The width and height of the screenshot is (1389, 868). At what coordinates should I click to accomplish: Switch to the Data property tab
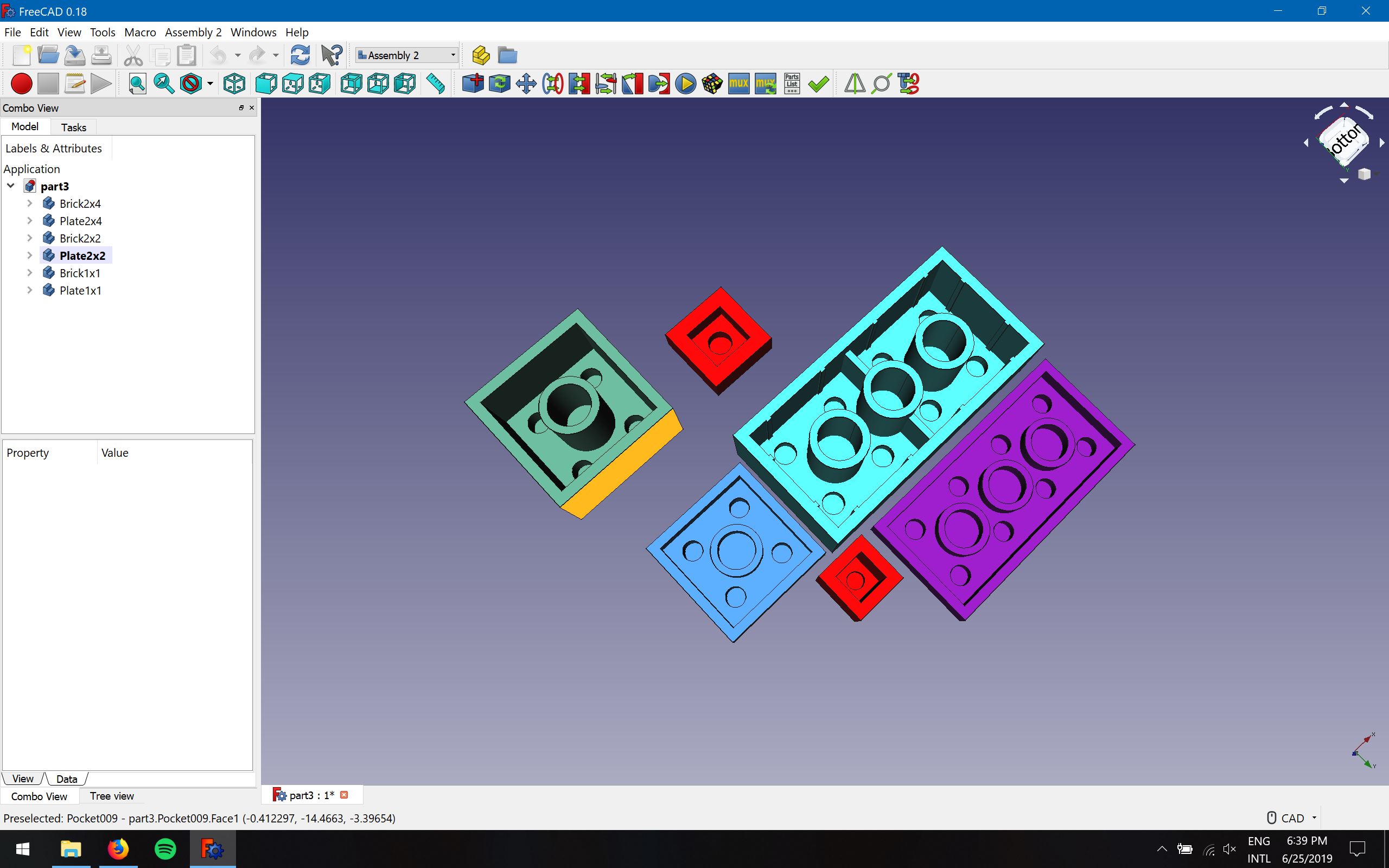[67, 779]
